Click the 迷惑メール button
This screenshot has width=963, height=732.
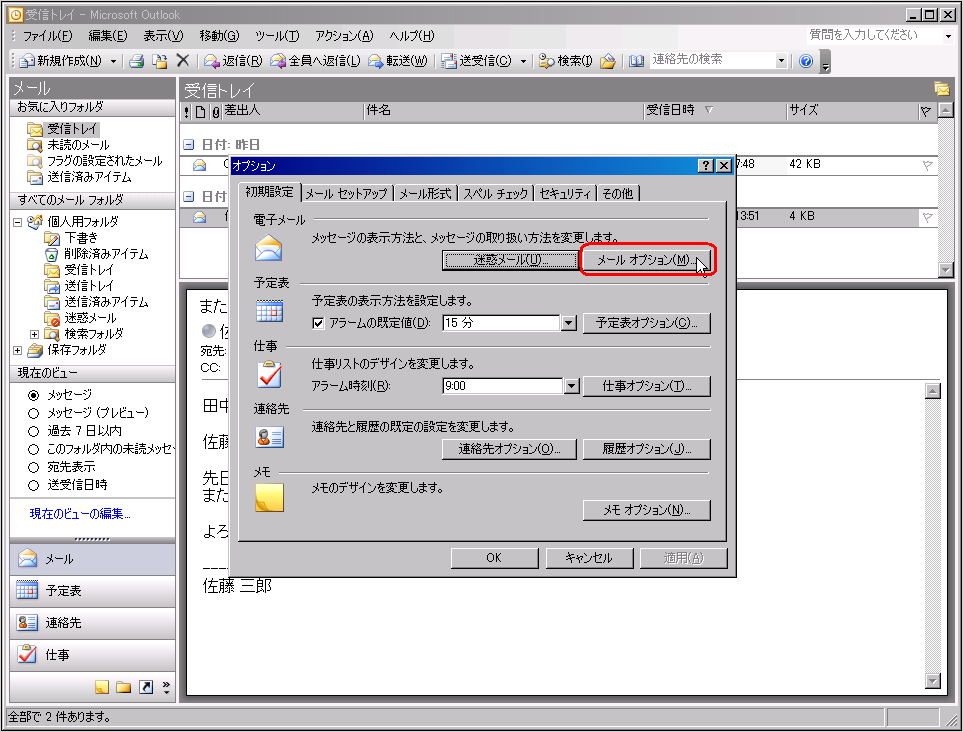509,260
